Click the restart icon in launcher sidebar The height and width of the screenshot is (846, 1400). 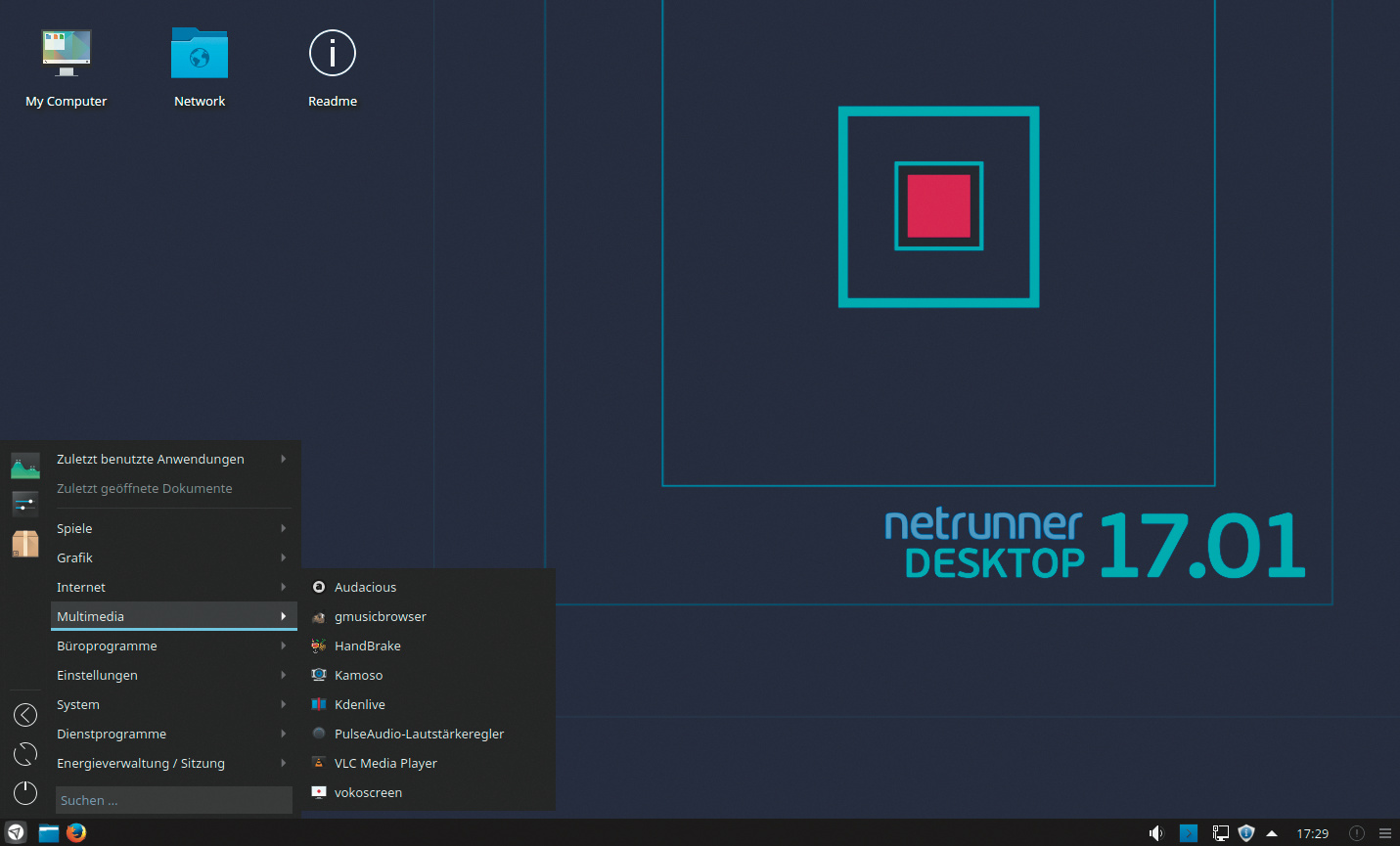[25, 754]
